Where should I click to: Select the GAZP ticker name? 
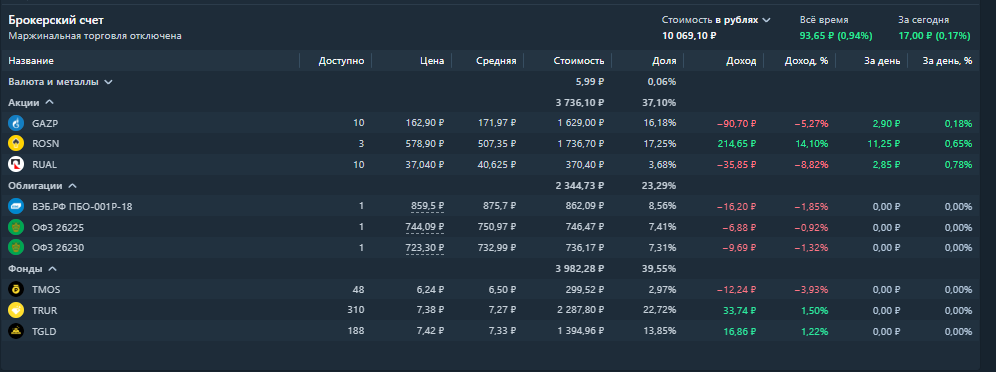(x=45, y=123)
